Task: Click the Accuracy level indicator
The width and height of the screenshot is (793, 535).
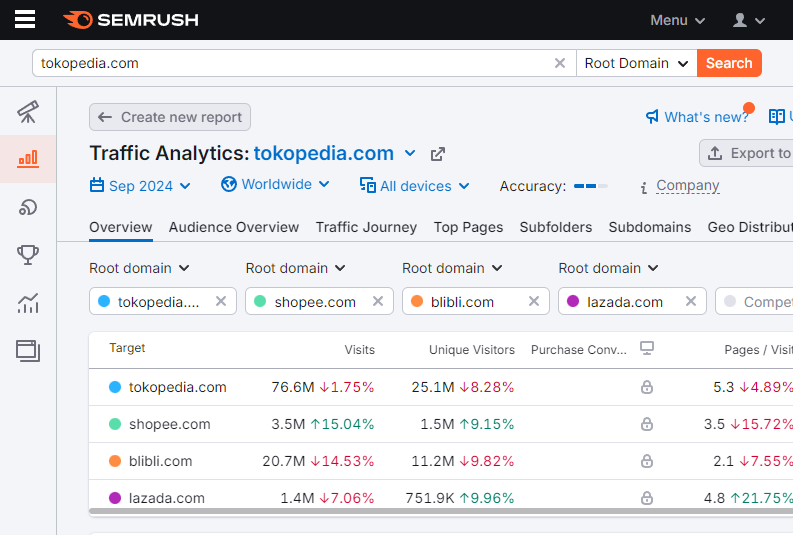Action: [x=591, y=186]
